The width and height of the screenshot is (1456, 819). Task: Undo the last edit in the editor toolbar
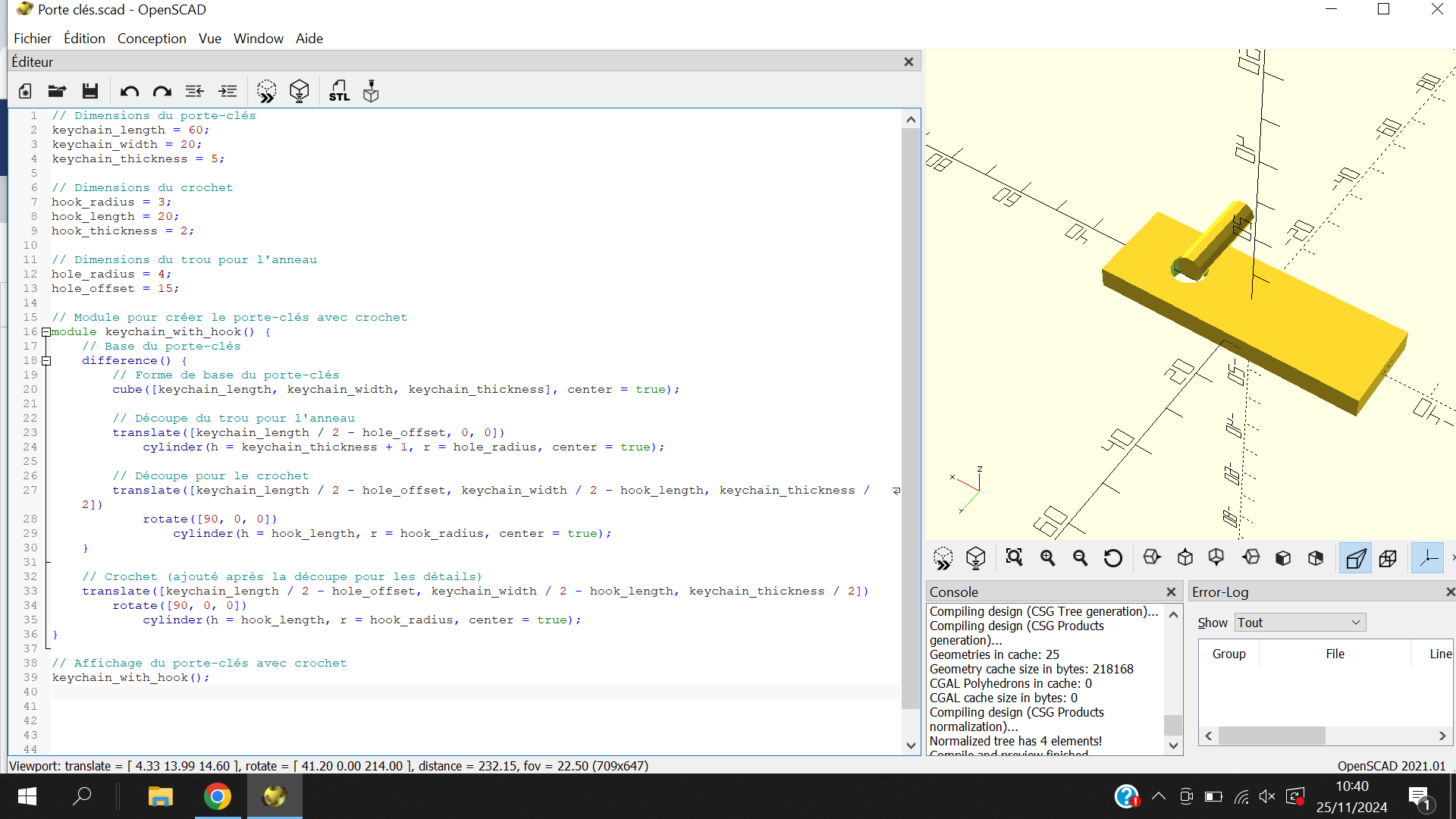click(130, 91)
